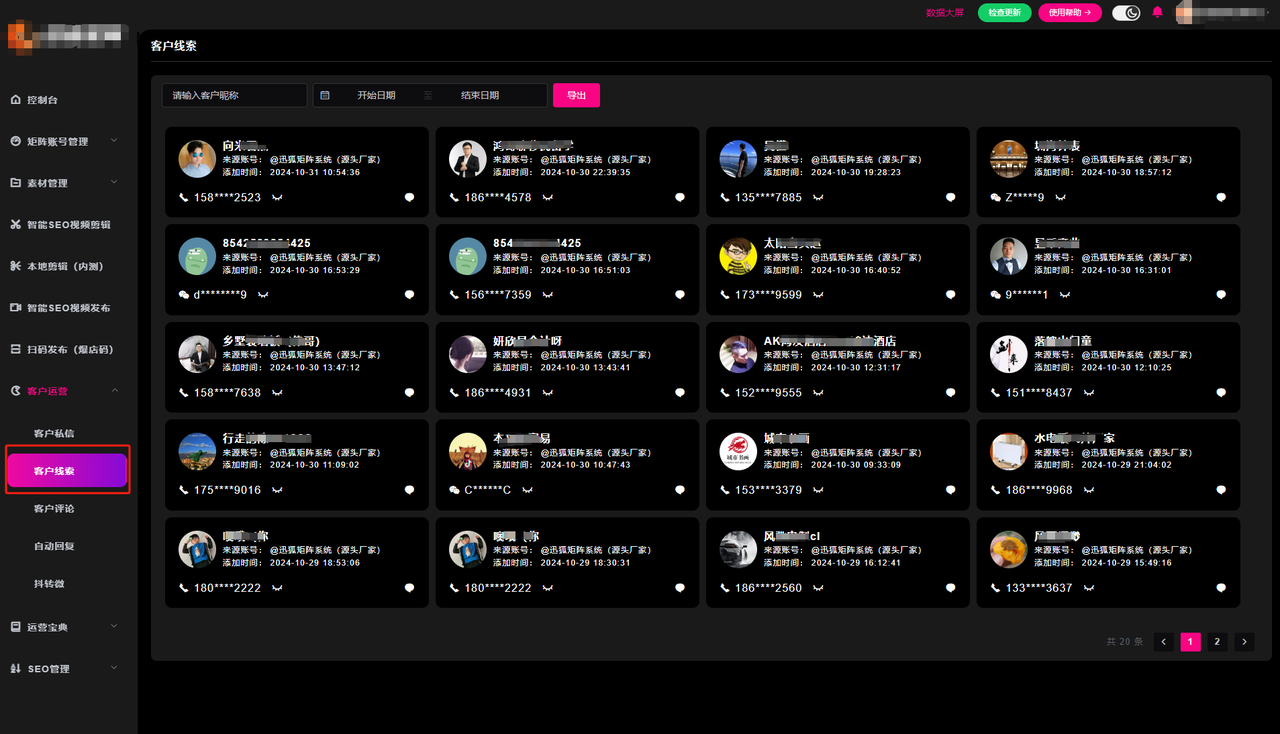
Task: Click chat bubble icon on 152****9555 card
Action: [x=950, y=393]
